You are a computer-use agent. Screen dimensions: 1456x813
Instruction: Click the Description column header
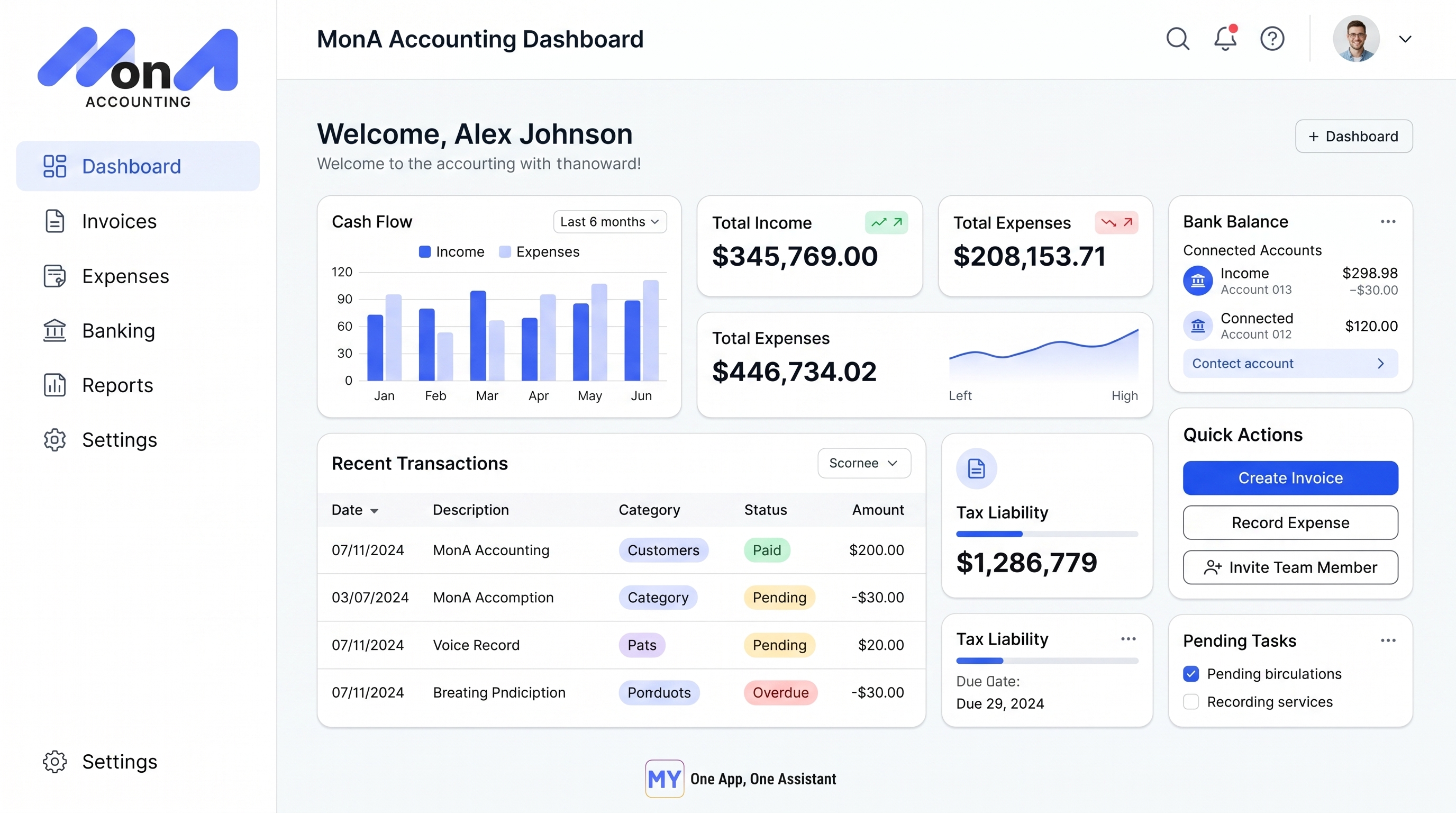point(471,510)
